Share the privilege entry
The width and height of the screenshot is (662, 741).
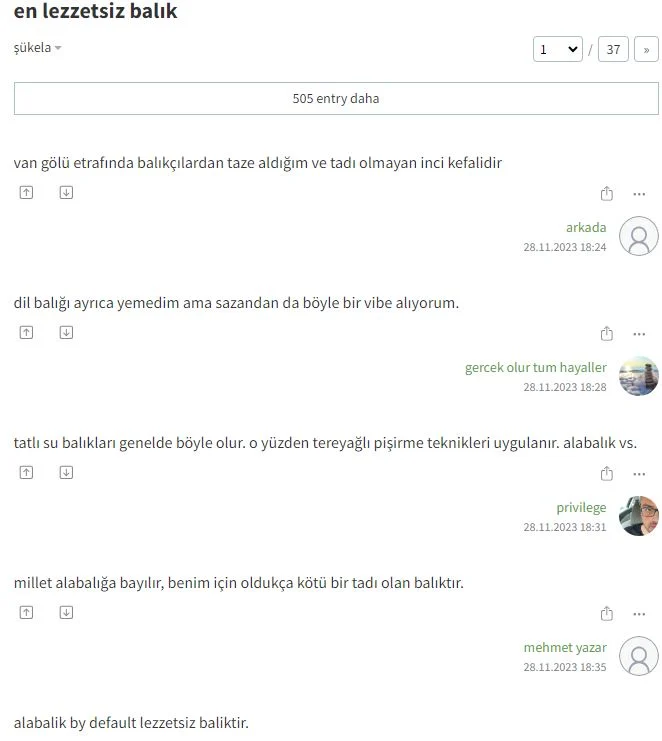click(607, 473)
